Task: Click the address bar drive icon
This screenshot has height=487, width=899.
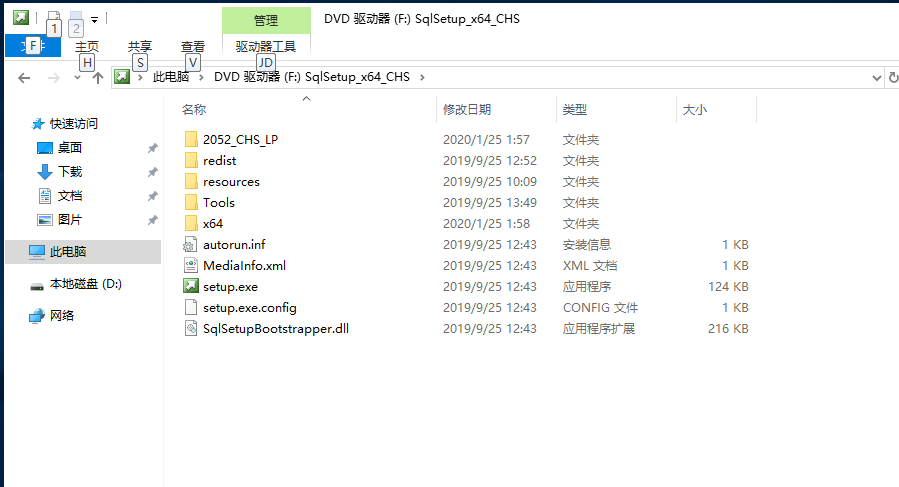Action: 122,76
